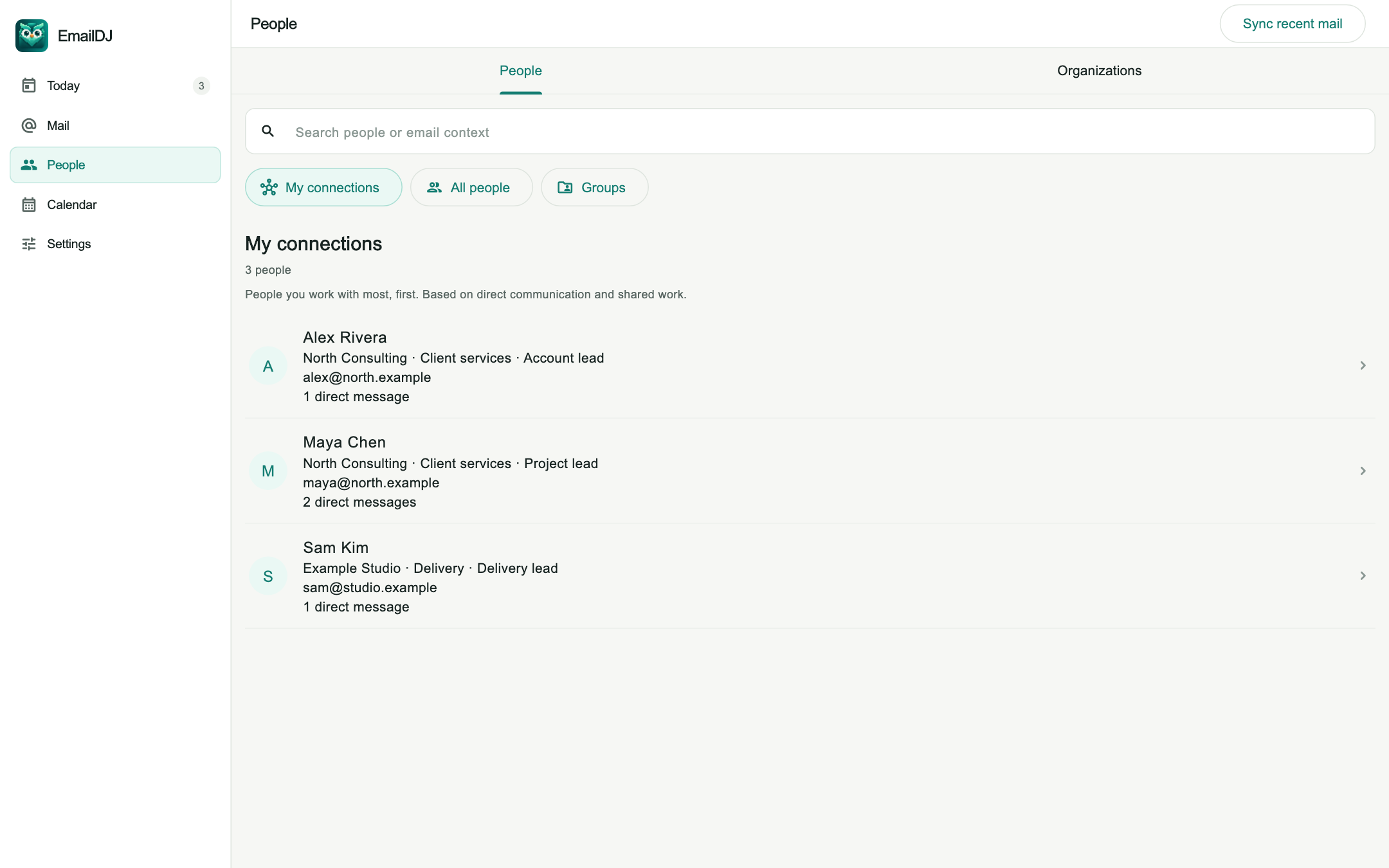The width and height of the screenshot is (1389, 868).
Task: Click '1 direct message' under Alex Rivera
Action: click(356, 397)
